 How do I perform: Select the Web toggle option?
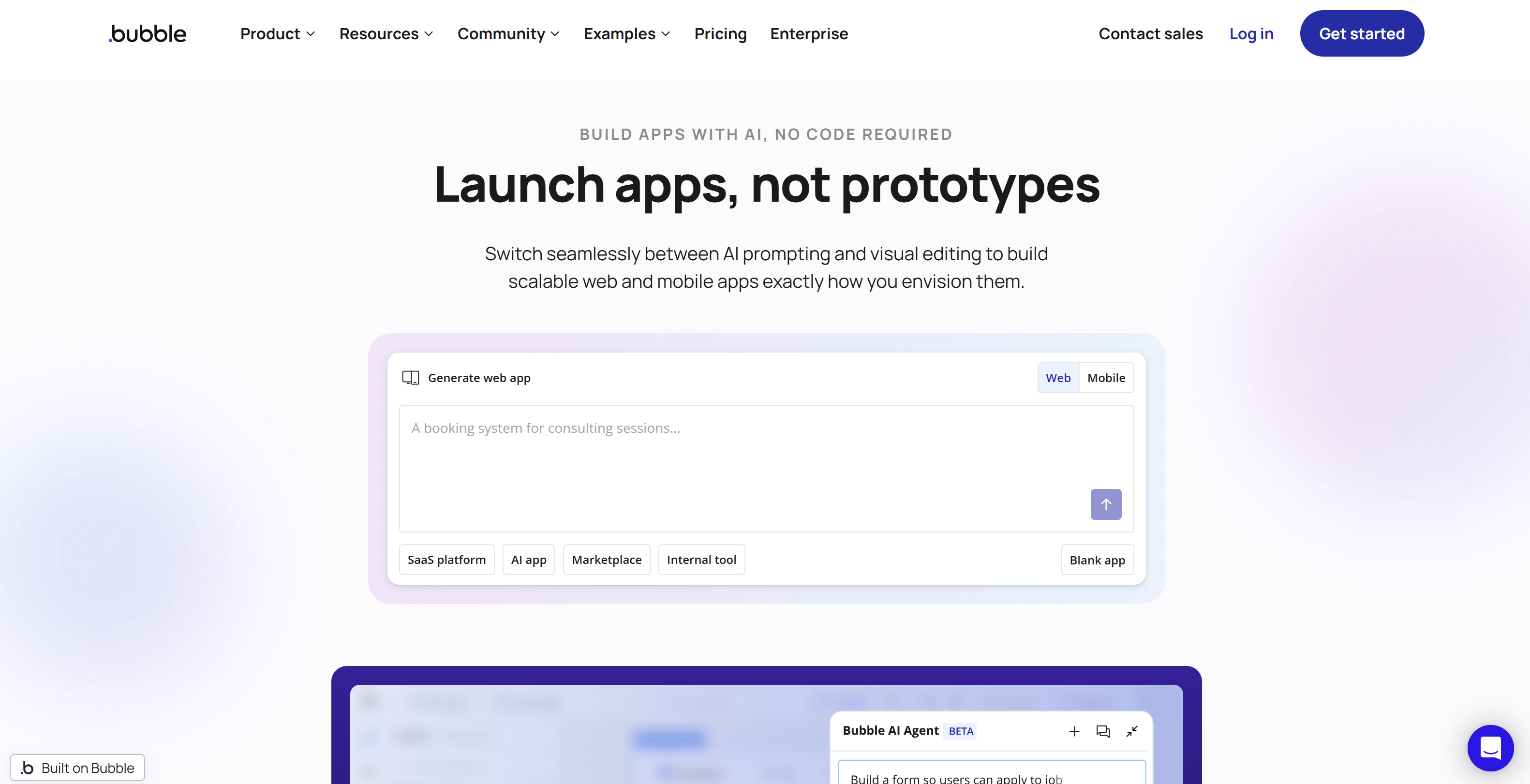pyautogui.click(x=1058, y=378)
